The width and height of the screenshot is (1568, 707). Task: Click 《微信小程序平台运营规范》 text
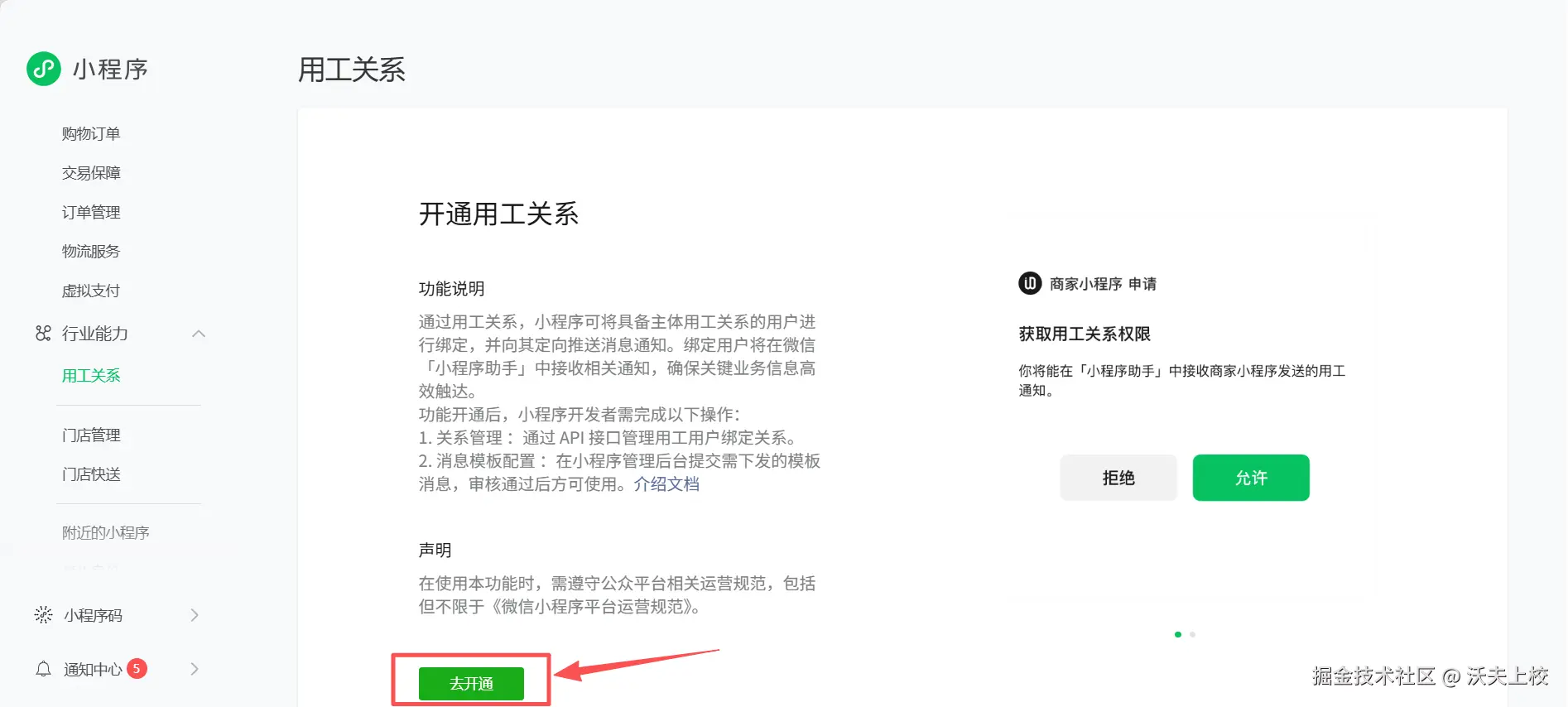pyautogui.click(x=592, y=606)
